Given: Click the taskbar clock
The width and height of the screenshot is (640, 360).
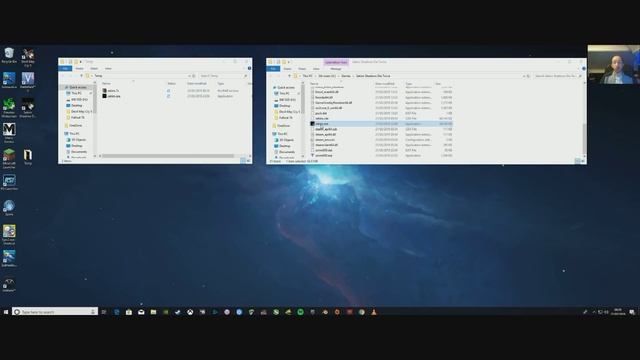Looking at the screenshot, I should [x=618, y=312].
